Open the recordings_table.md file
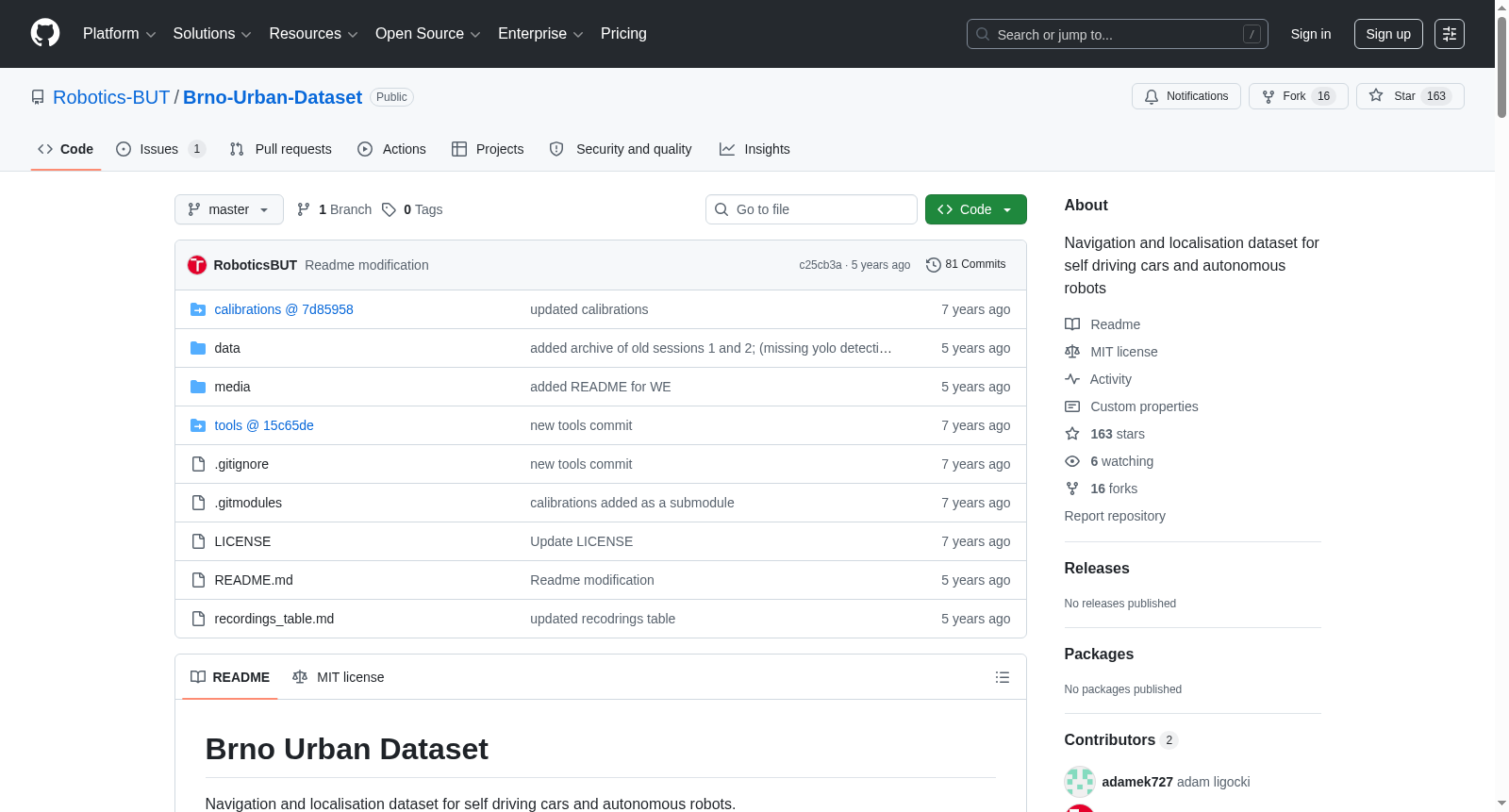Screen dimensions: 1509x812 pos(274,619)
